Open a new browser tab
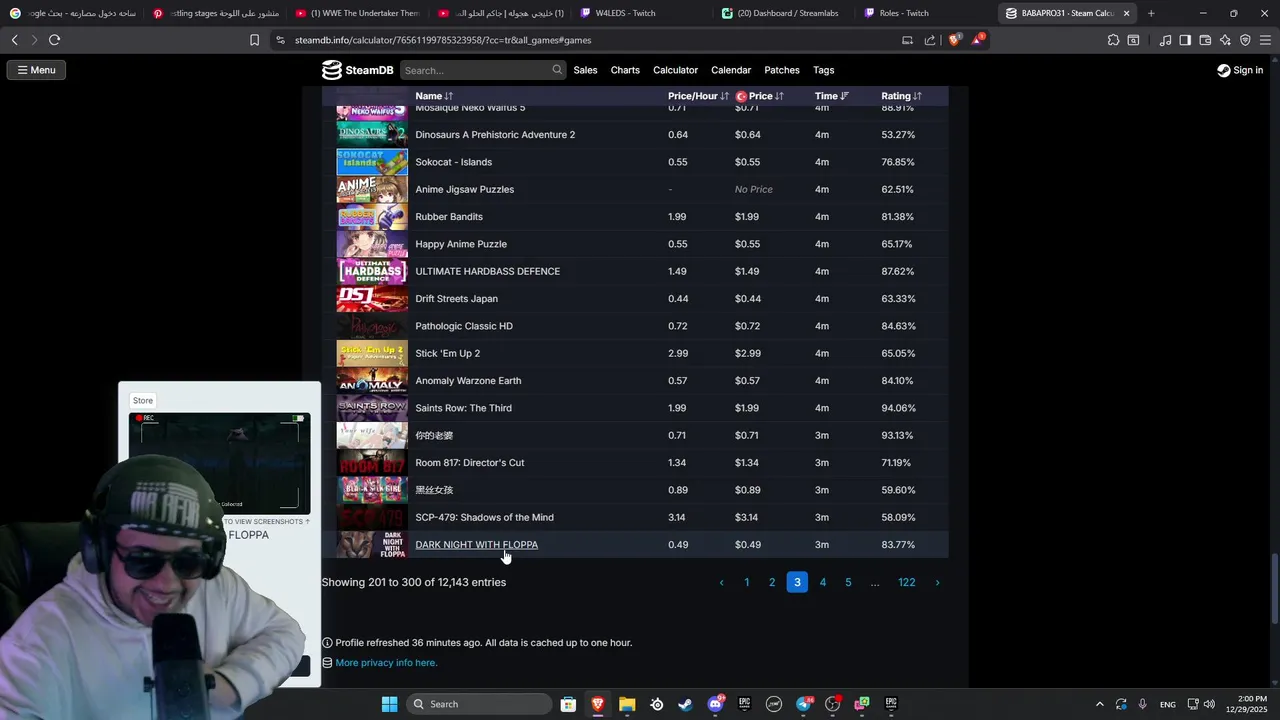Screen dimensions: 1280x720 (x=1151, y=13)
